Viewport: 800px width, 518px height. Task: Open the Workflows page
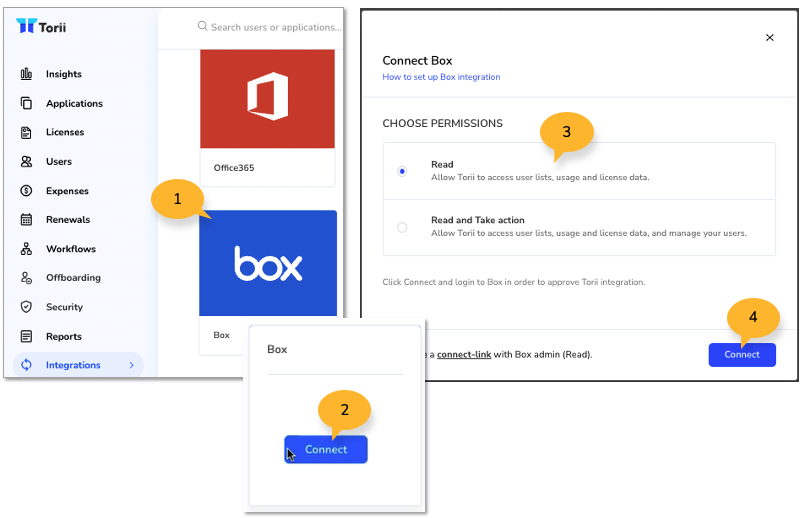coord(71,249)
